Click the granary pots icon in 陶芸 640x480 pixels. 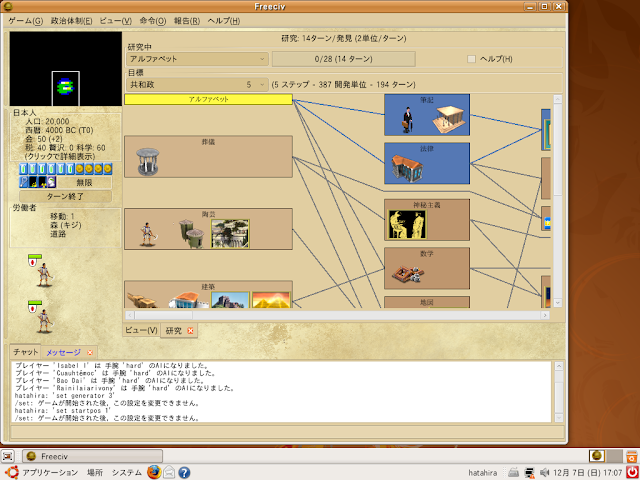(x=191, y=233)
